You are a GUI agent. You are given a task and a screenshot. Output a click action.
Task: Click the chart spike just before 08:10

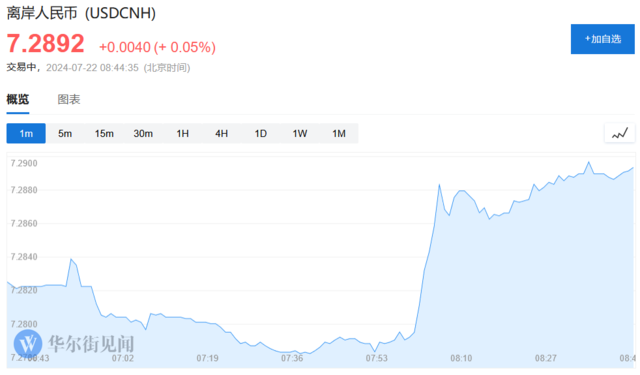click(x=439, y=185)
